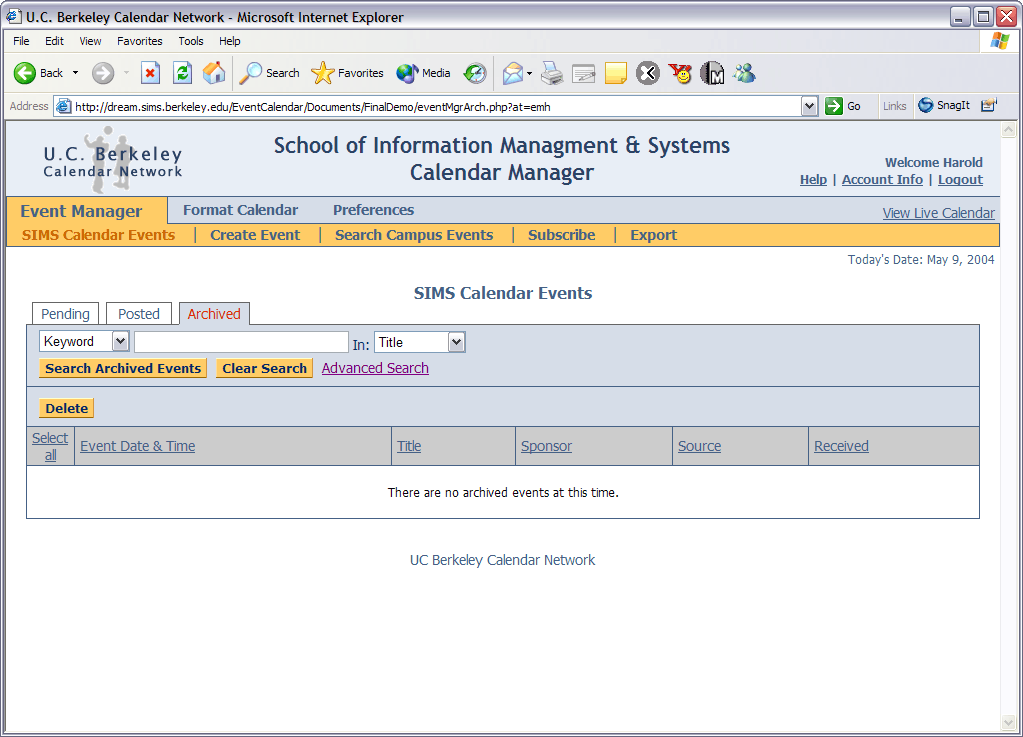1023x737 pixels.
Task: Switch to the Pending tab
Action: click(x=65, y=314)
